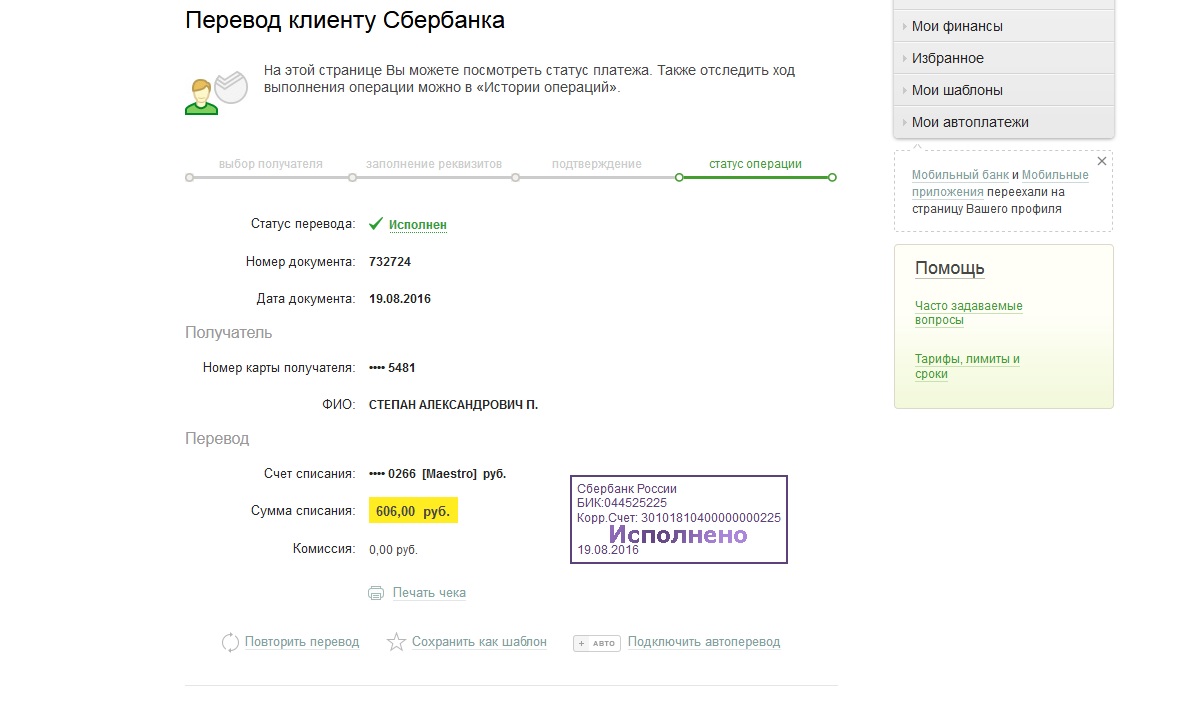Open Тарифы, лимиты и сроки link

pyautogui.click(x=967, y=366)
